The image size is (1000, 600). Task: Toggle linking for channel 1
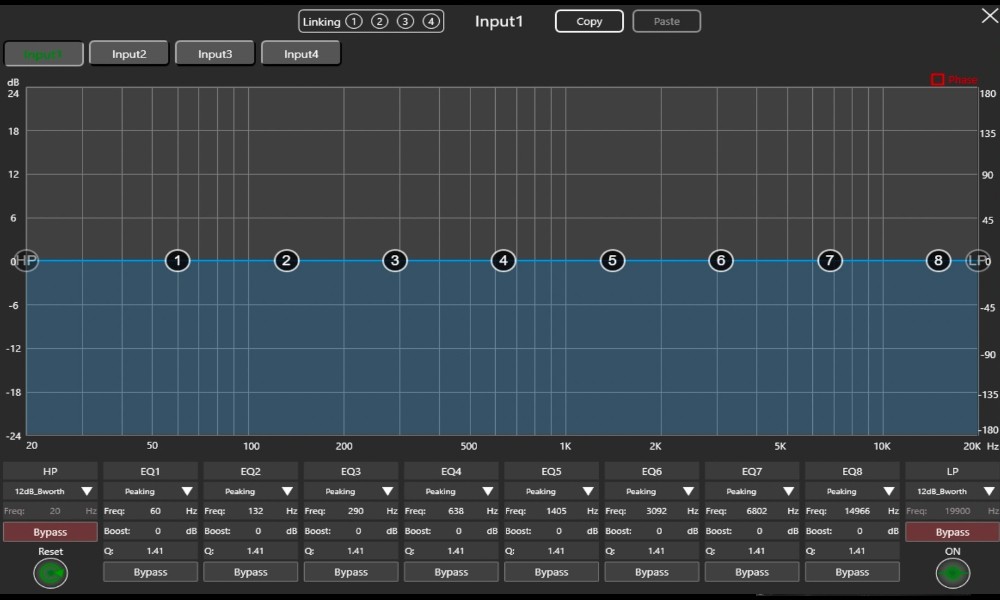click(354, 22)
